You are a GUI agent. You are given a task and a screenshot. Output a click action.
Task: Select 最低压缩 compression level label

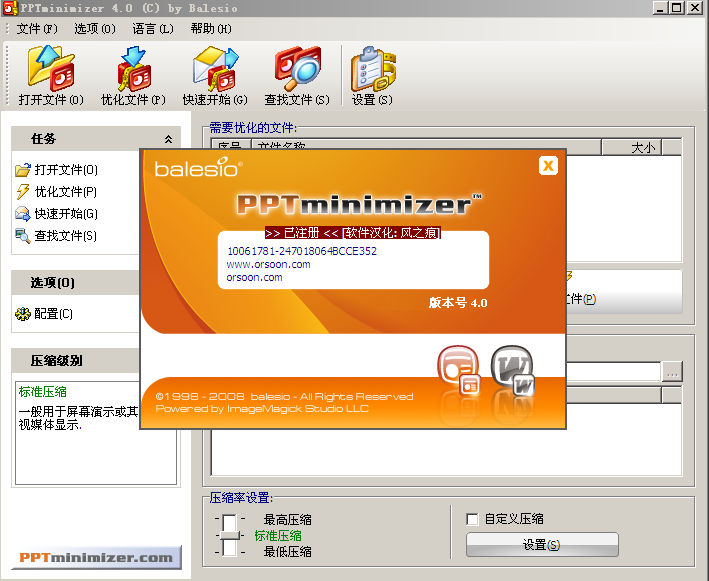pyautogui.click(x=288, y=552)
